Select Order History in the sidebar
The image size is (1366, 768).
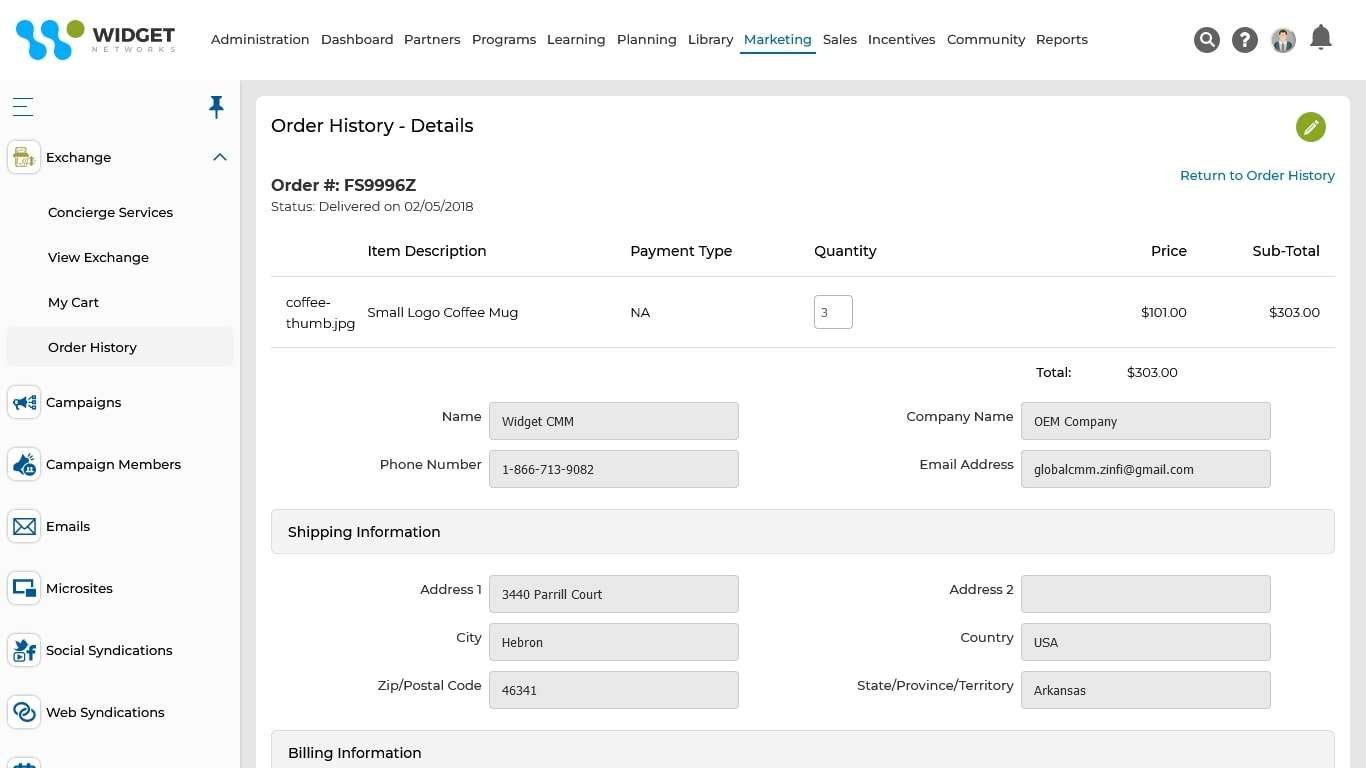[92, 347]
